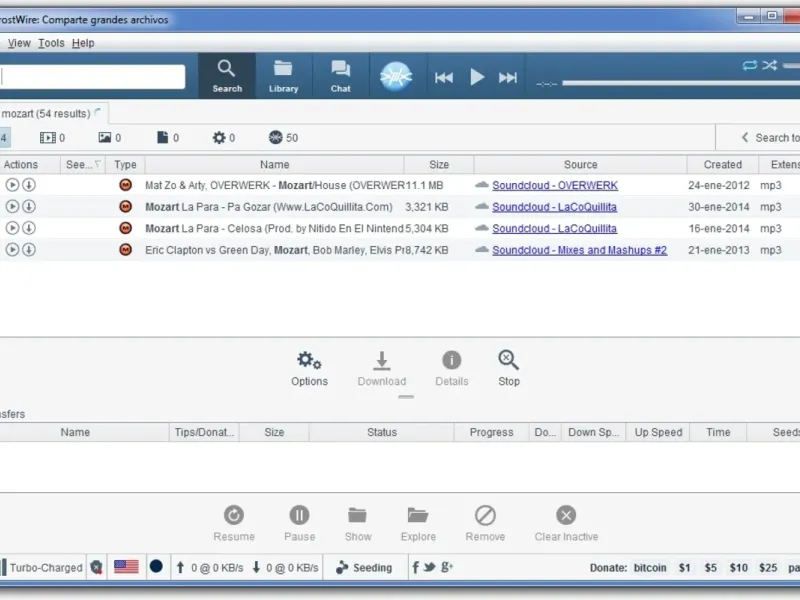Filter results by torrent type showing 50
800x600 pixels.
pyautogui.click(x=283, y=137)
